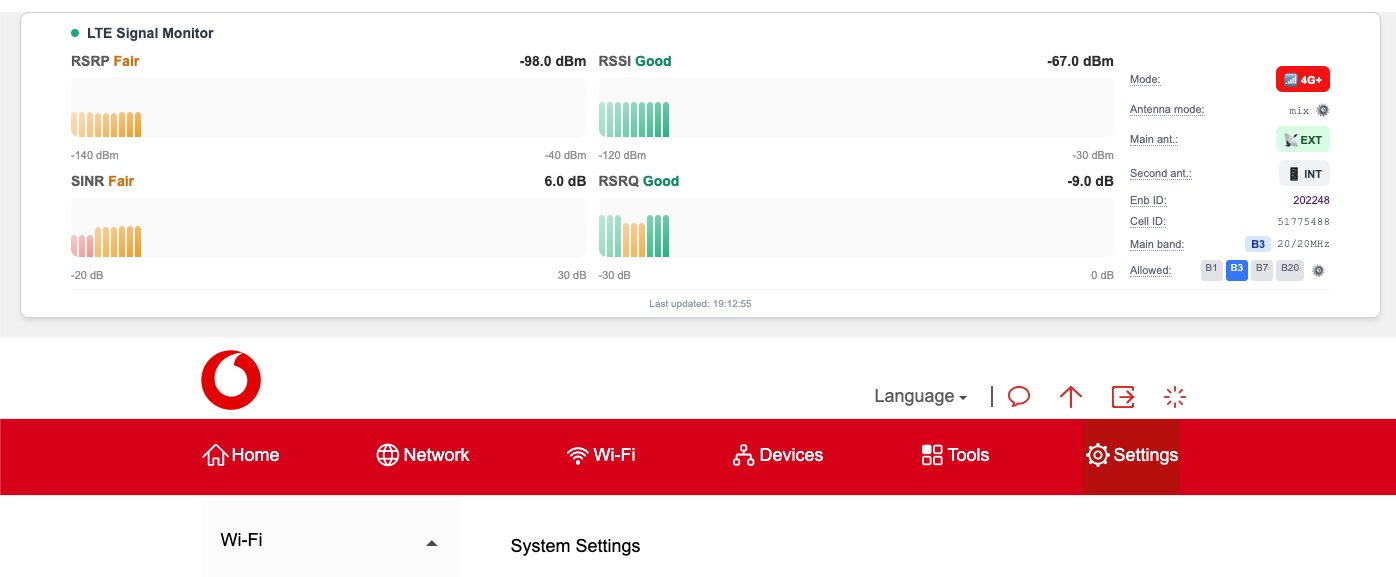This screenshot has width=1396, height=577.
Task: Toggle the B7 allowed band
Action: click(x=1262, y=270)
